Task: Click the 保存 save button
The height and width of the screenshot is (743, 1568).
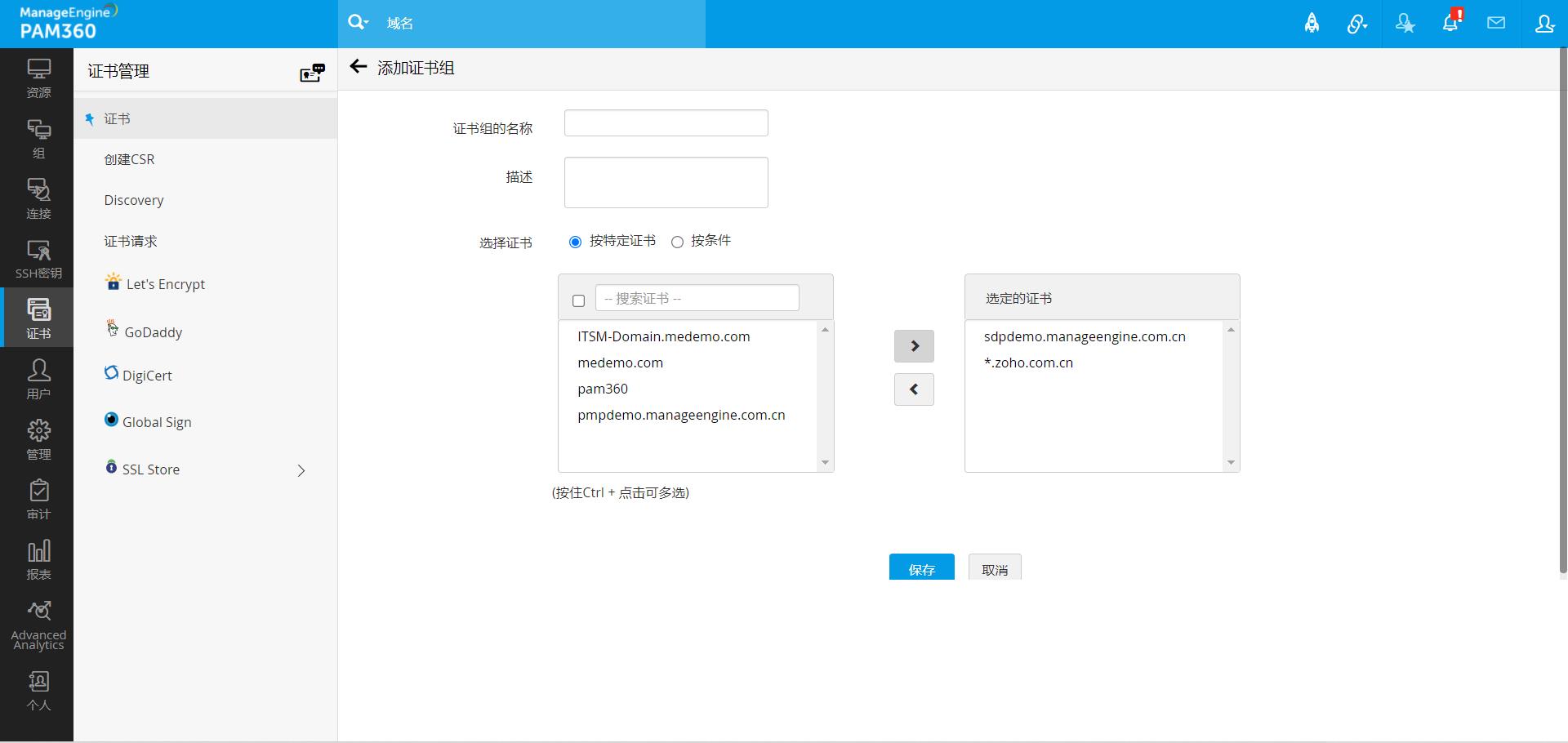Action: (x=921, y=568)
